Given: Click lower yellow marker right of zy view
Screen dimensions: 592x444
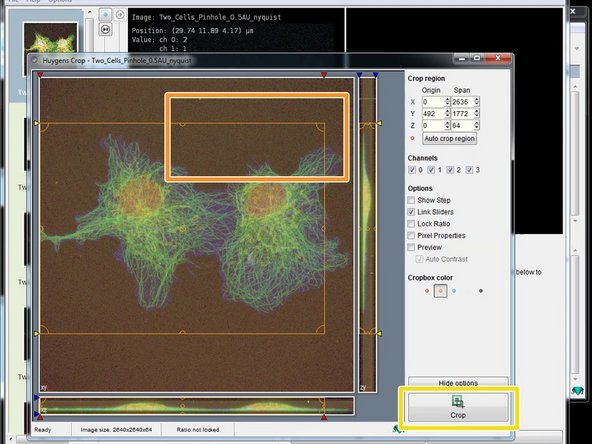Looking at the screenshot, I should pos(379,333).
